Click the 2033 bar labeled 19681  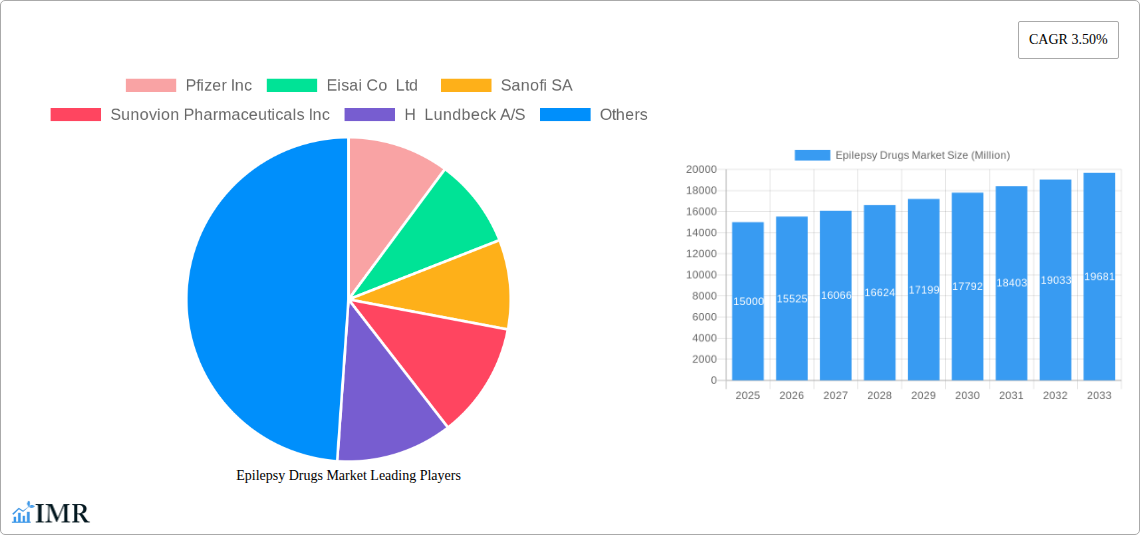[x=1099, y=276]
